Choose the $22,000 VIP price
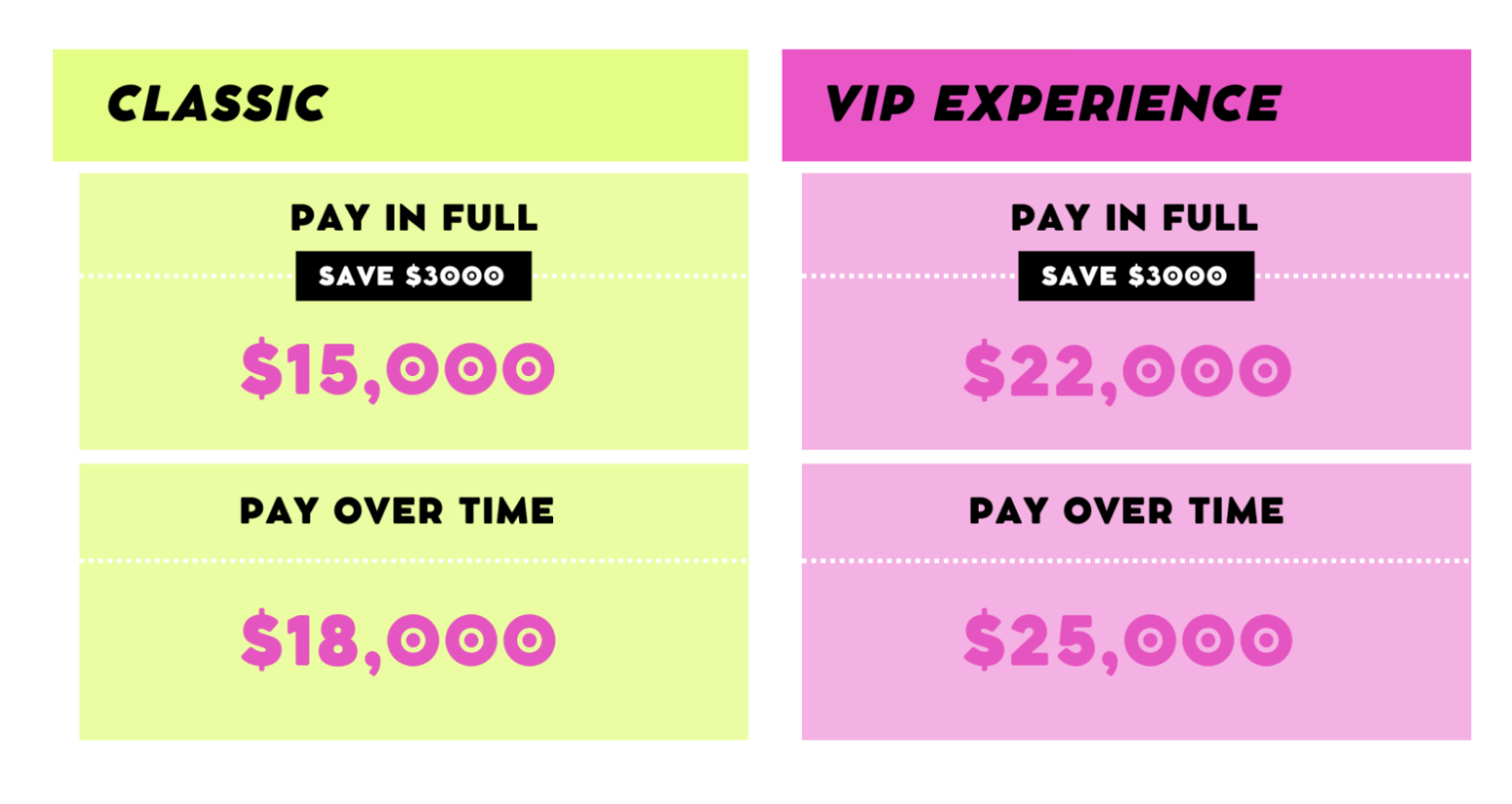 [1127, 371]
